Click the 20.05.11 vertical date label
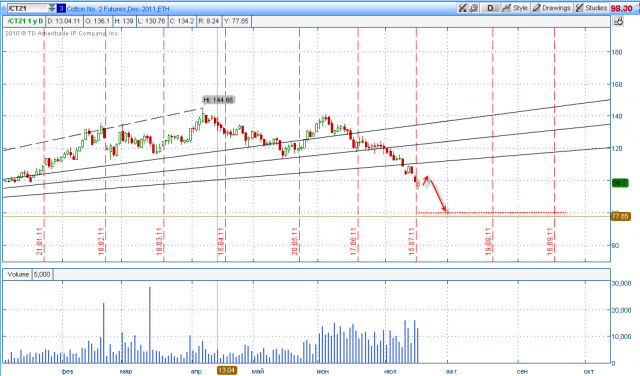This screenshot has width=640, height=376. click(295, 242)
